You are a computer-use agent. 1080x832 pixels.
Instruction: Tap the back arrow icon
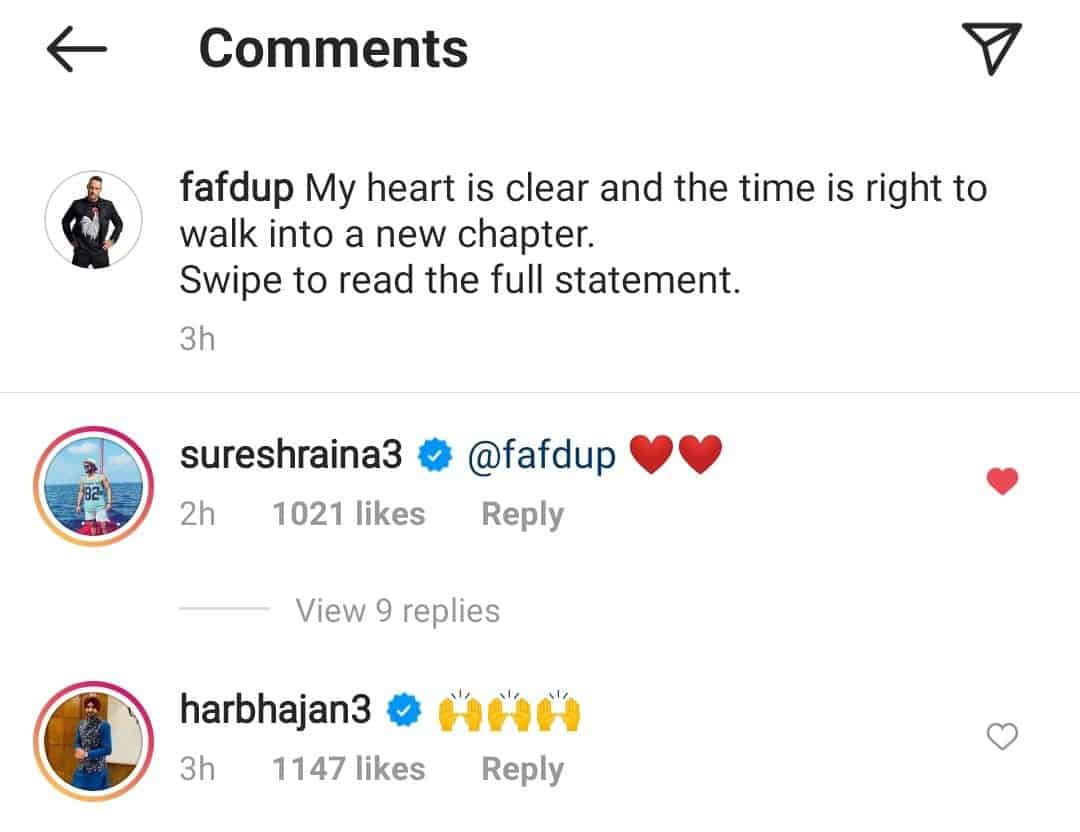pos(76,50)
